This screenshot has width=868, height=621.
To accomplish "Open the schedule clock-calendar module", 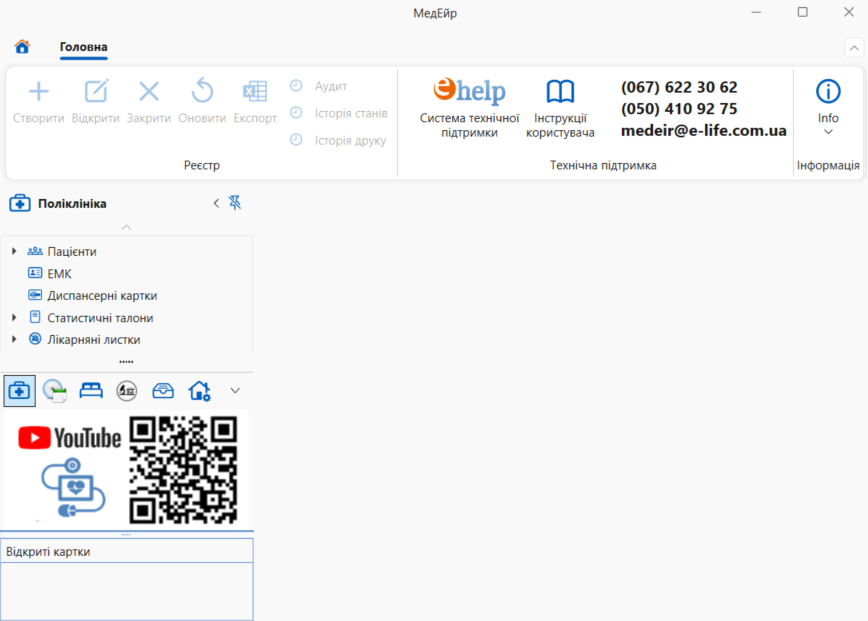I will pyautogui.click(x=55, y=391).
